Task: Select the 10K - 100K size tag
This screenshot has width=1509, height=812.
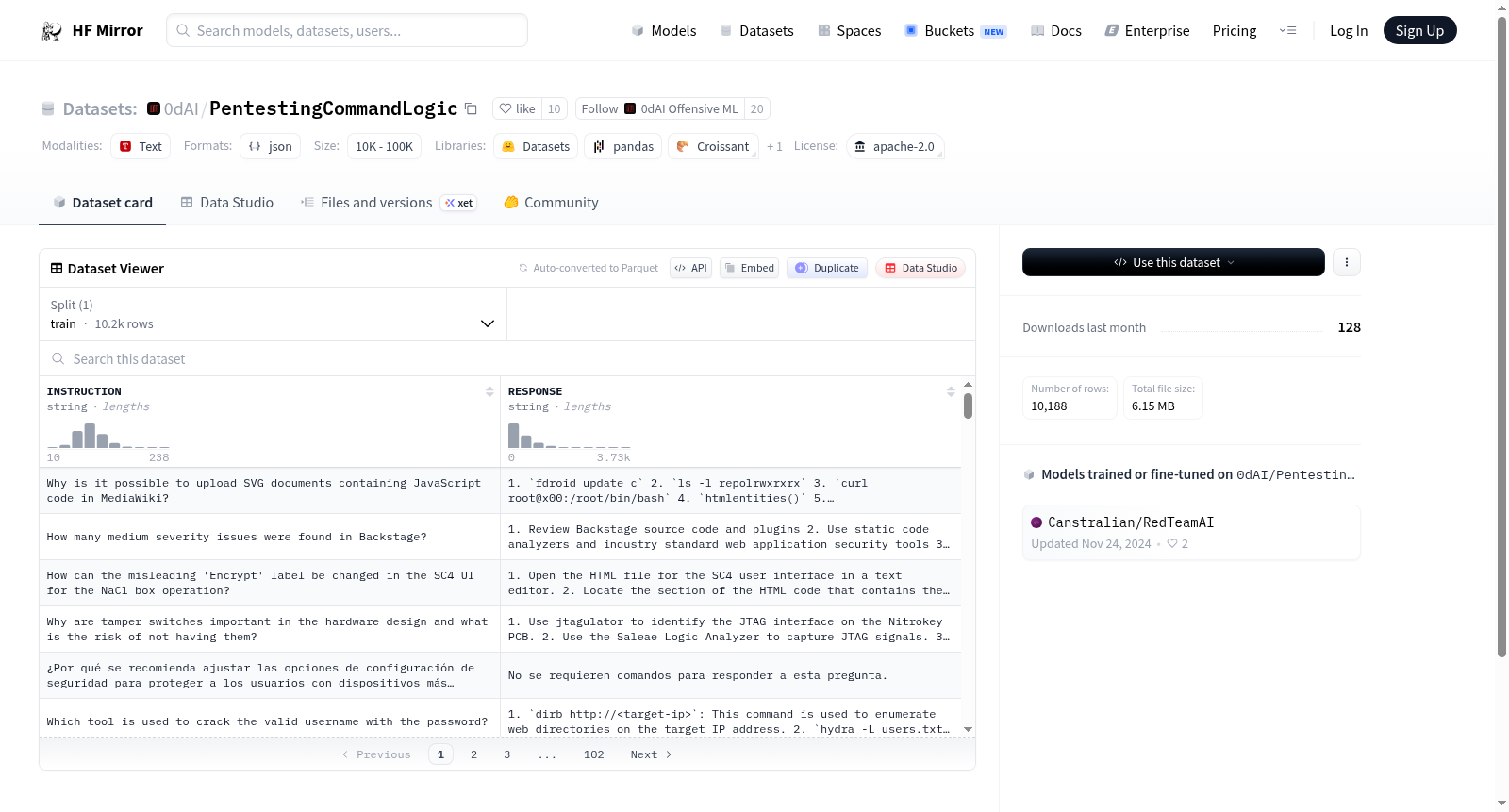Action: click(x=385, y=146)
